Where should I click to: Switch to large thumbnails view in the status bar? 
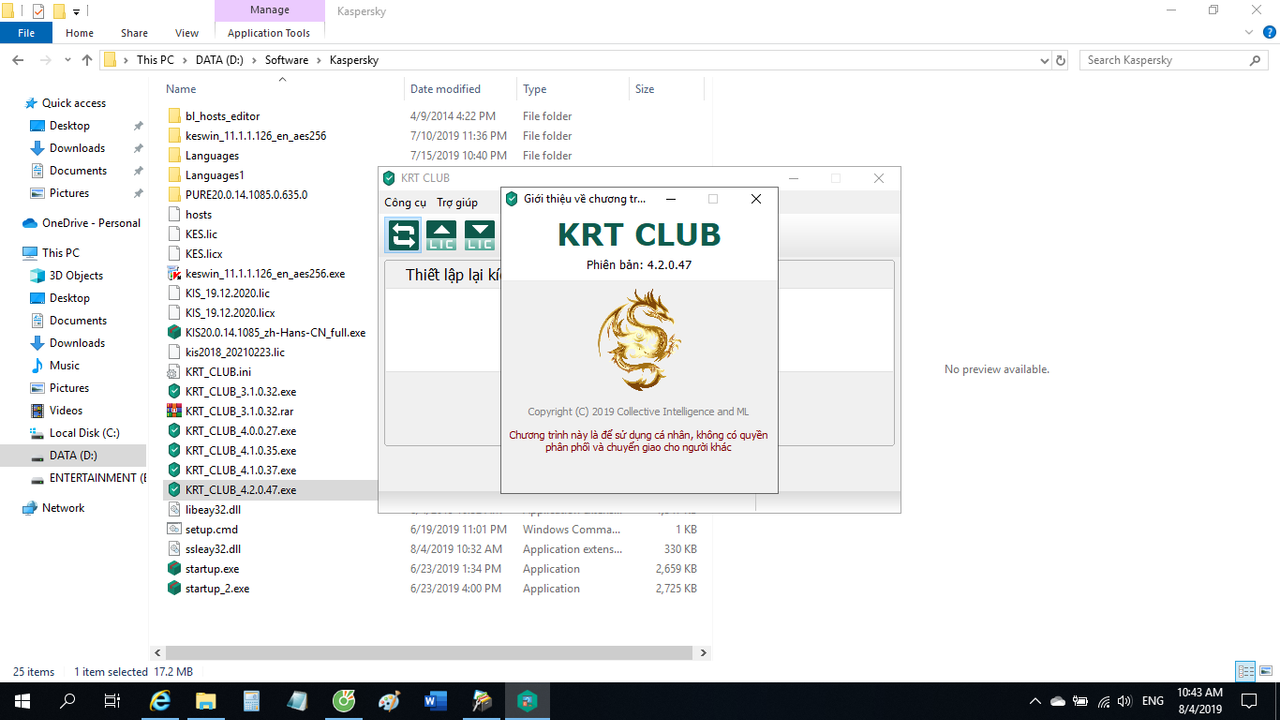point(1264,671)
